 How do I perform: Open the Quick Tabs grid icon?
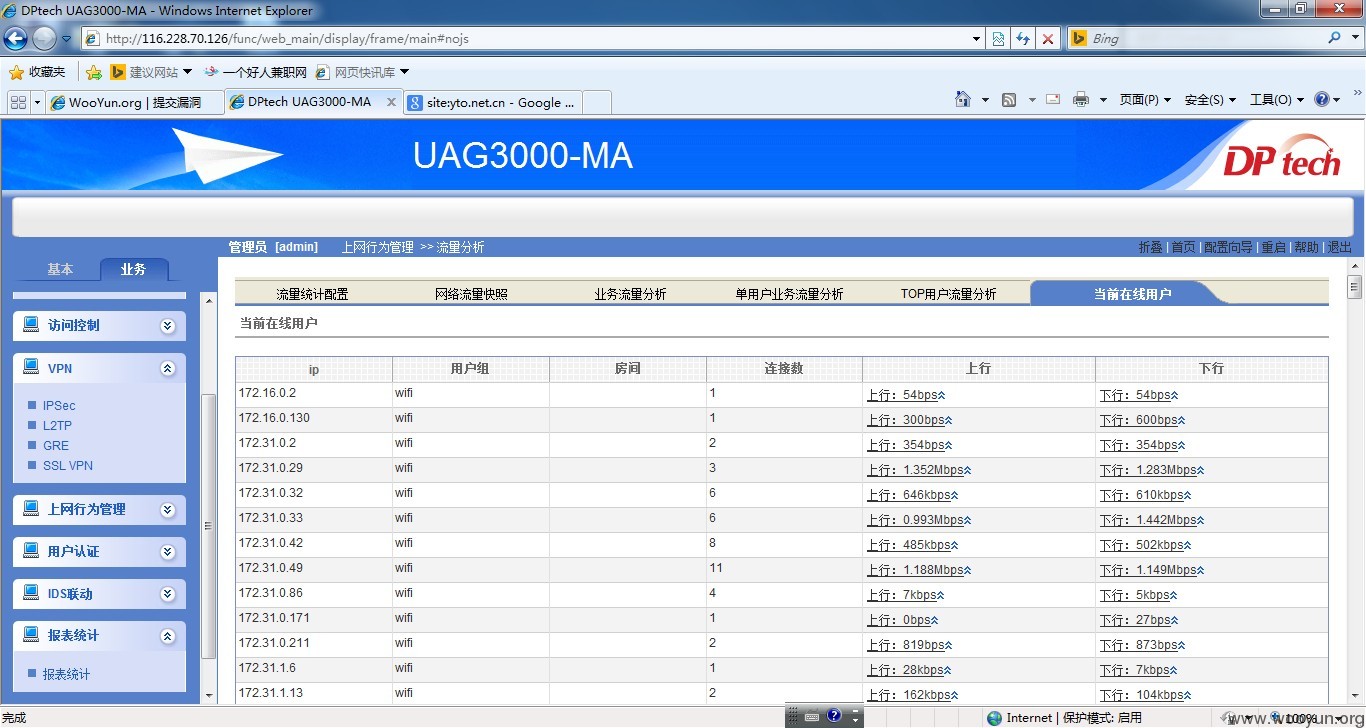(x=18, y=102)
